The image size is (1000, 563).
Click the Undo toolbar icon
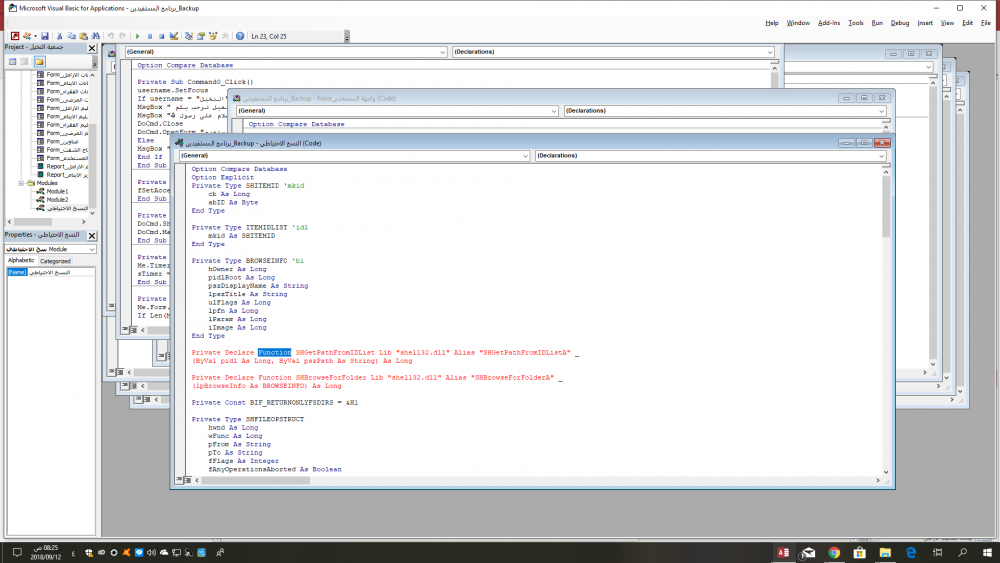(x=110, y=36)
